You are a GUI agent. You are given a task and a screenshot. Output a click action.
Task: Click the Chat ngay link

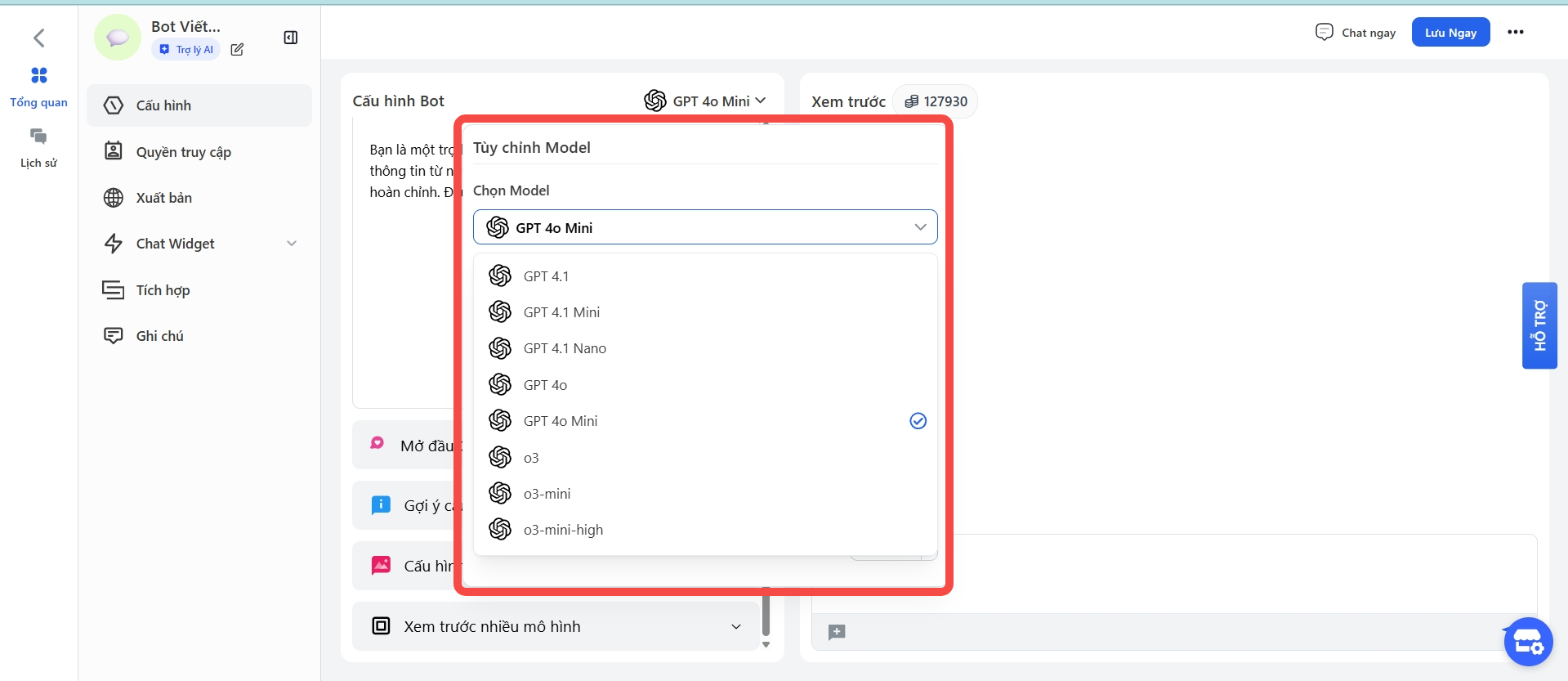click(x=1356, y=33)
